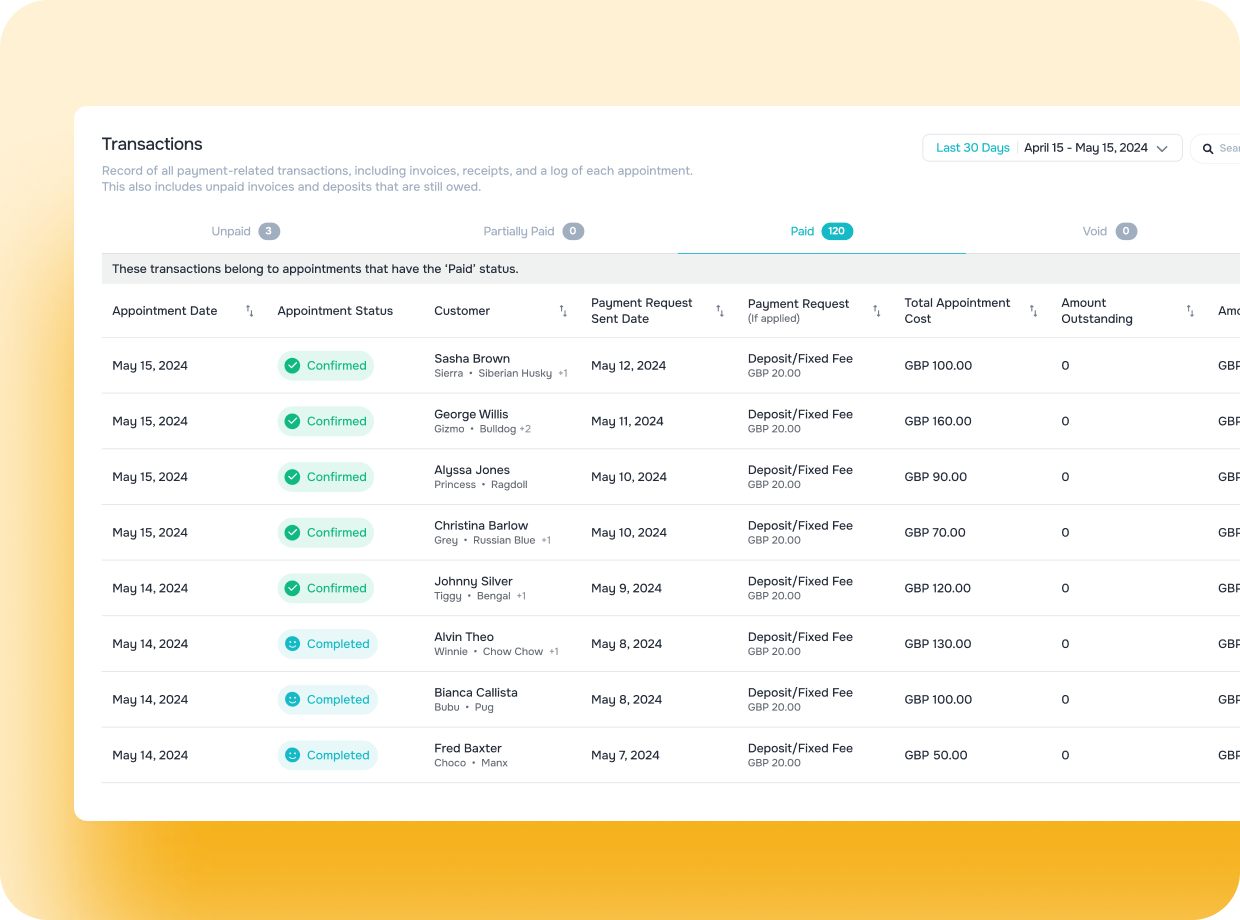The width and height of the screenshot is (1240, 920).
Task: Click sent date May 9, 2024
Action: (x=626, y=589)
